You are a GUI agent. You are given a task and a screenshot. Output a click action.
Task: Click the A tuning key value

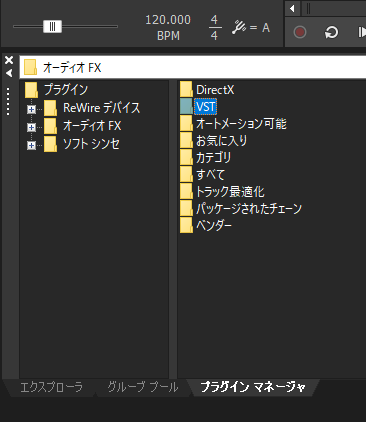click(266, 28)
